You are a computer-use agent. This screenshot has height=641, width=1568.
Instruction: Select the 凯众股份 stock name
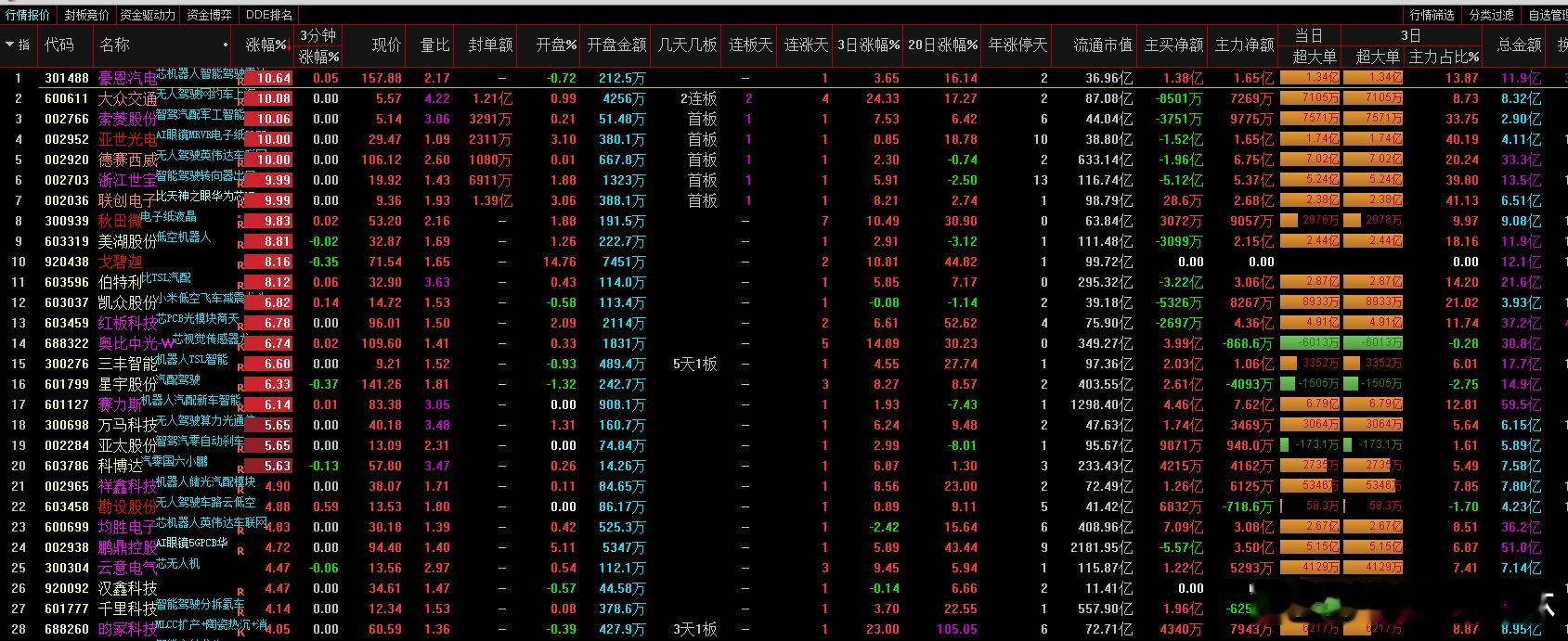[128, 302]
